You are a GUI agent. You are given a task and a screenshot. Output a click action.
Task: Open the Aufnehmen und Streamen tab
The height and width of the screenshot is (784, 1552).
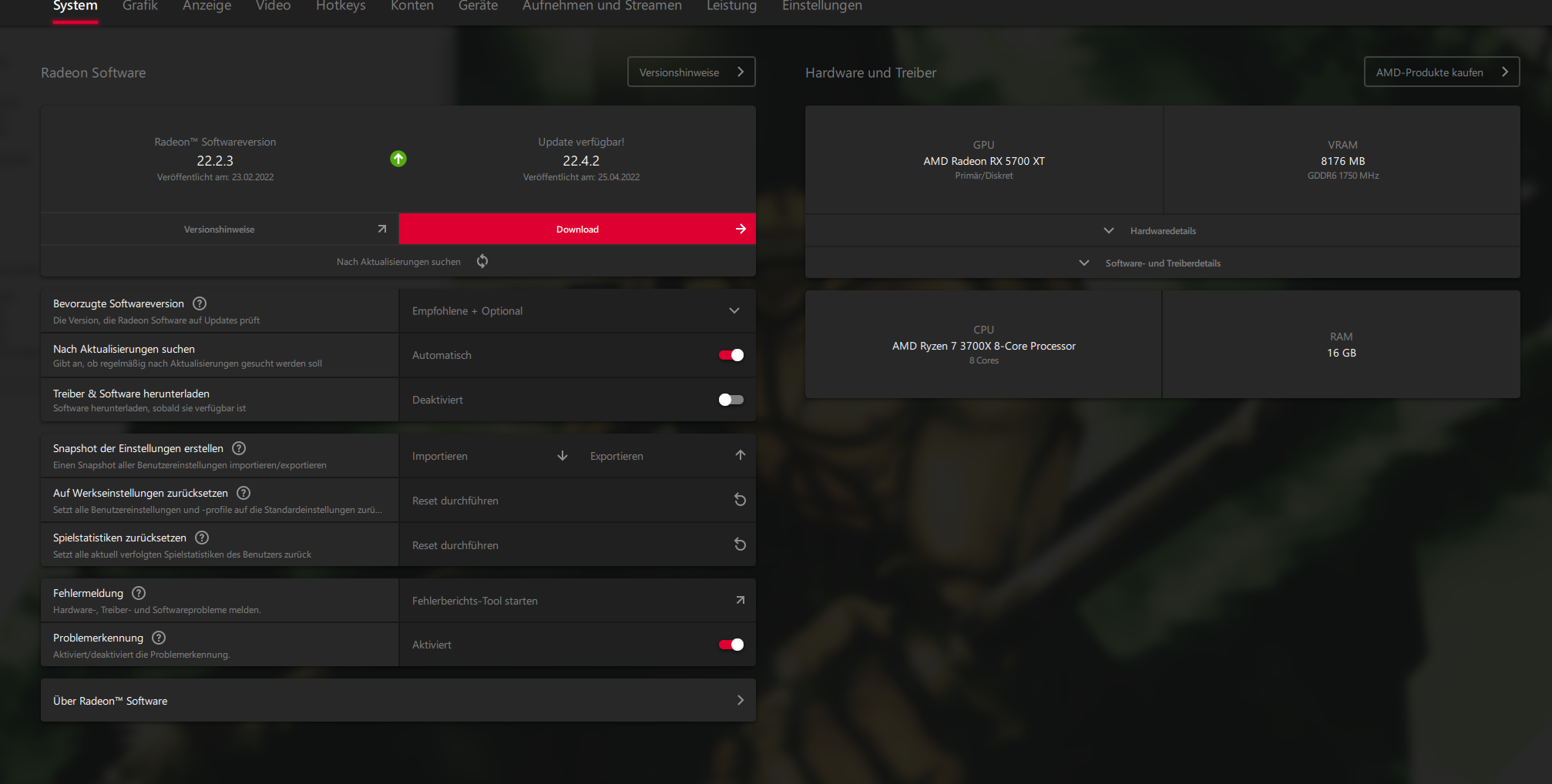click(603, 6)
